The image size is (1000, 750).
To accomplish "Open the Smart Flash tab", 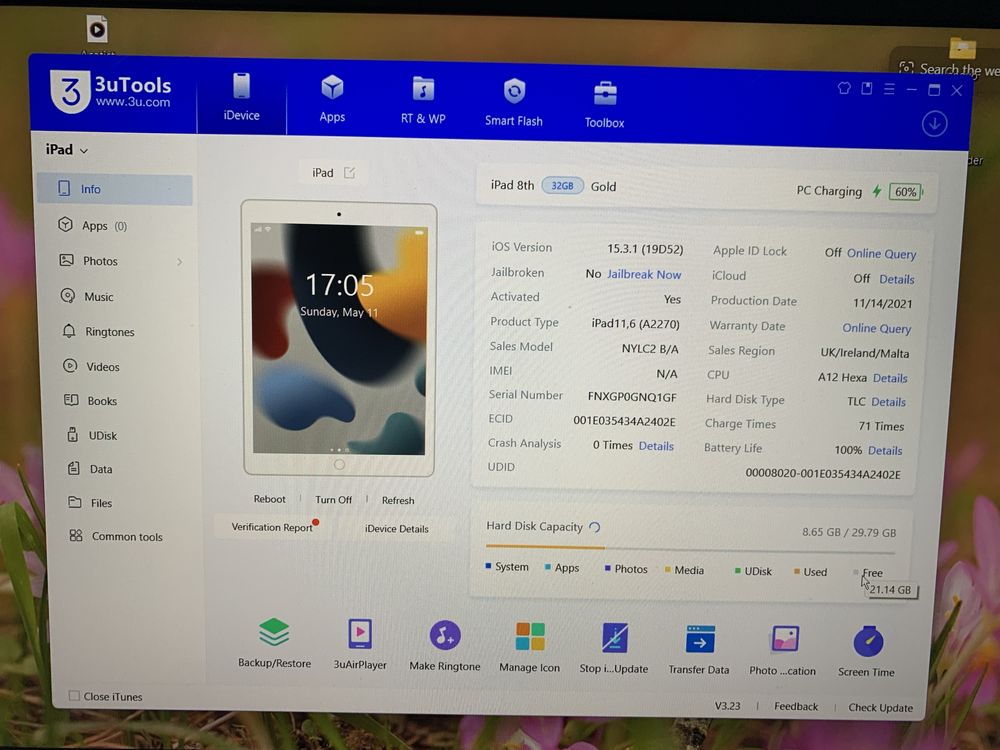I will point(513,103).
